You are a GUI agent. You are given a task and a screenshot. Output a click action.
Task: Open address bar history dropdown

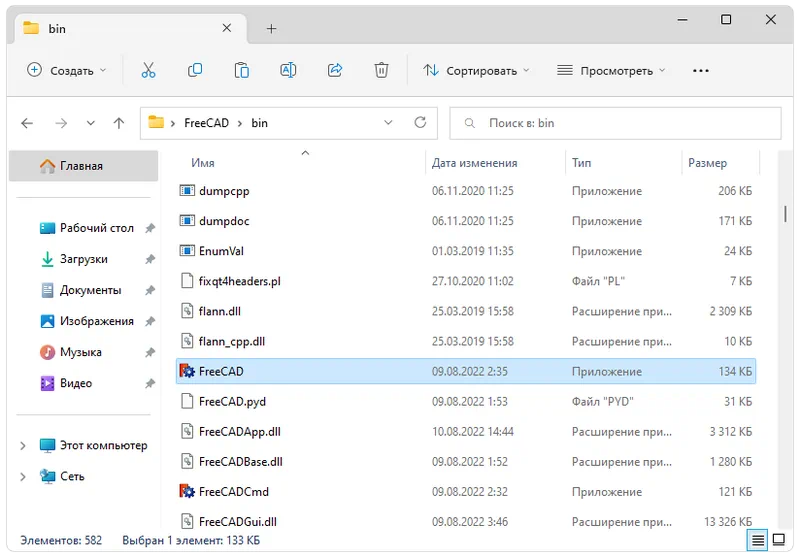click(x=388, y=122)
